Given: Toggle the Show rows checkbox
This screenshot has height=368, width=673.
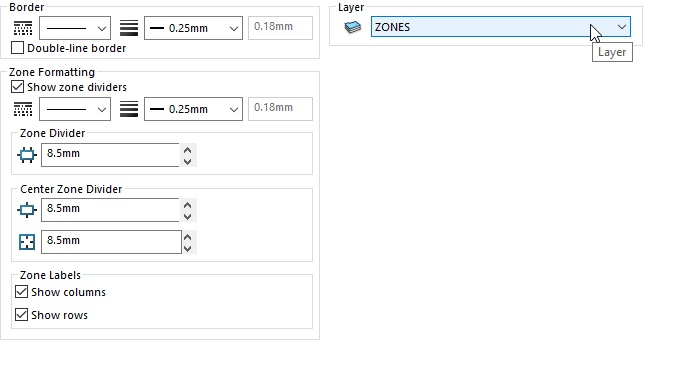Looking at the screenshot, I should coord(21,315).
